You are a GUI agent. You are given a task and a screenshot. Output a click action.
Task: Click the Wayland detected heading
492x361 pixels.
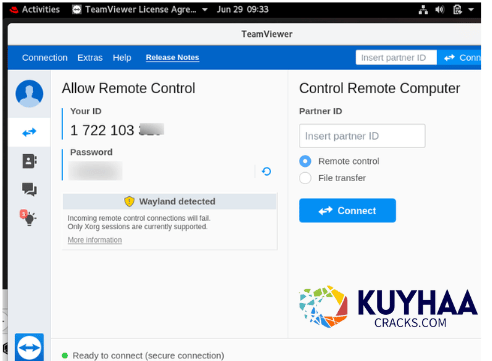pos(177,201)
